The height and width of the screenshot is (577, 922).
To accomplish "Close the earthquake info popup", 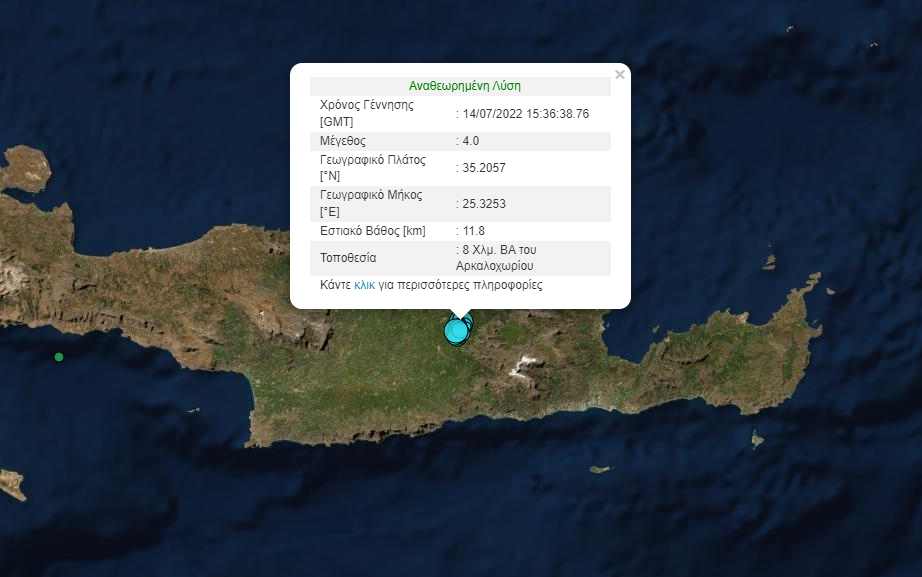I will [620, 75].
